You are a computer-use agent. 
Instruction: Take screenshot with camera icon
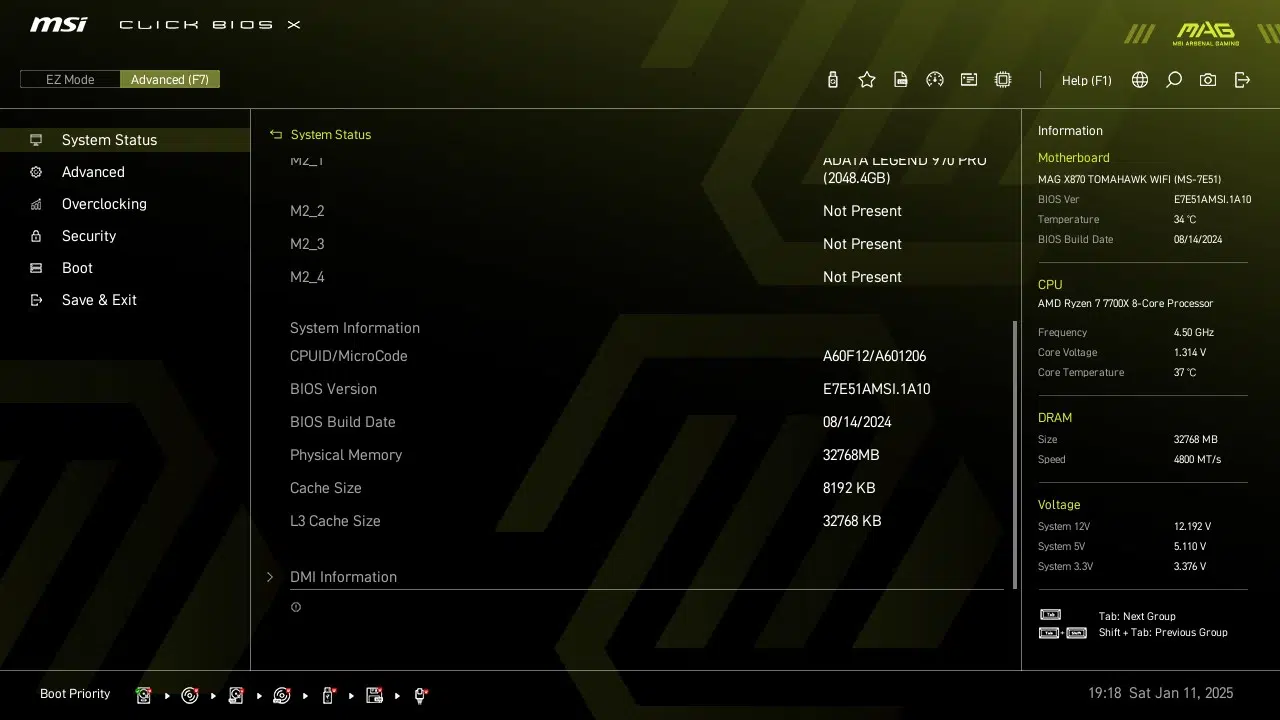1208,80
